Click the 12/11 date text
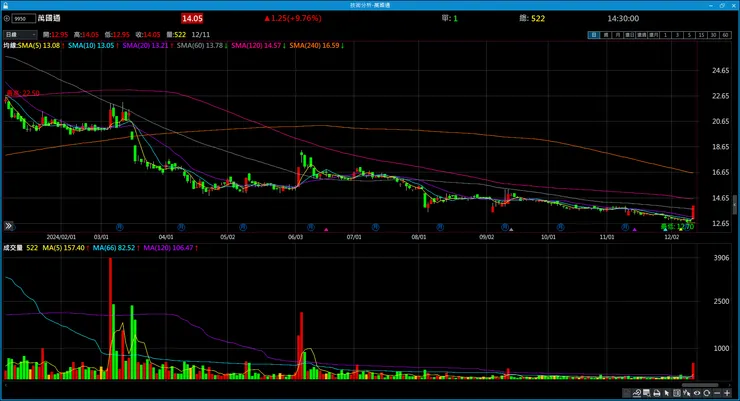The height and width of the screenshot is (401, 740). [201, 35]
